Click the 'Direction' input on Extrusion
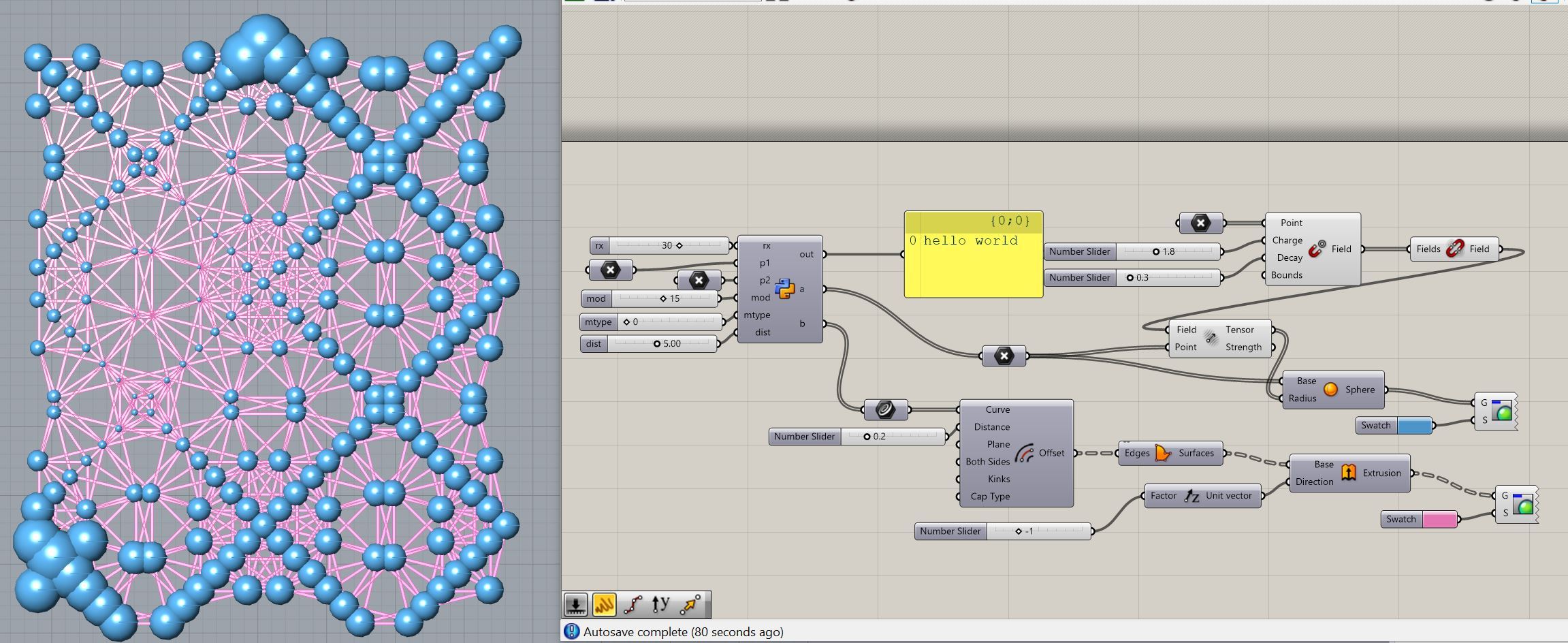The width and height of the screenshot is (1568, 643). click(x=1314, y=482)
